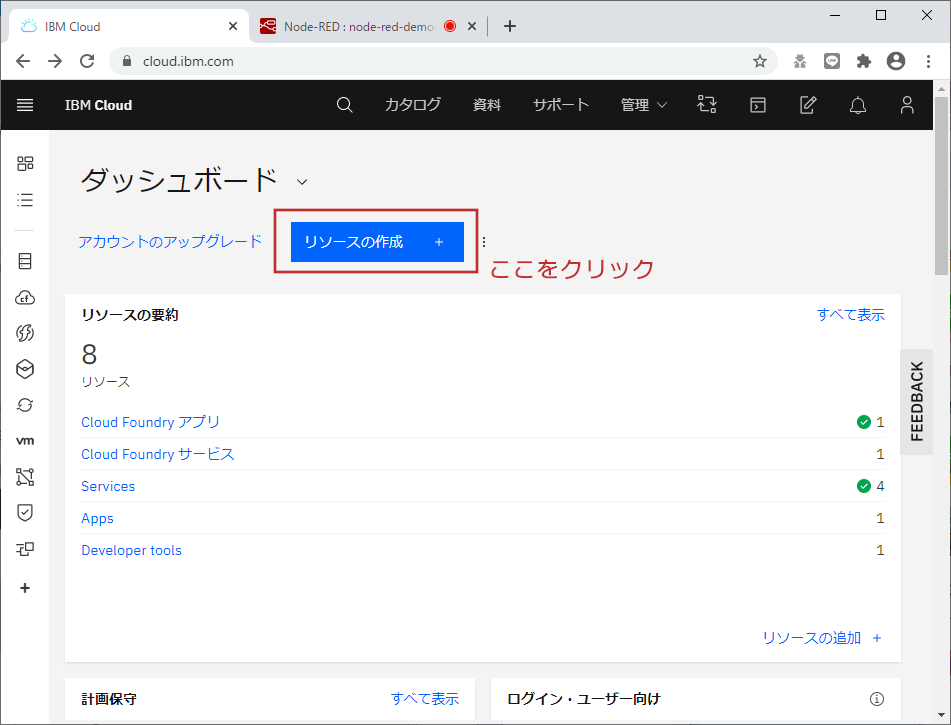Open the resource list icon in the sidebar
The image size is (951, 725).
(x=24, y=200)
